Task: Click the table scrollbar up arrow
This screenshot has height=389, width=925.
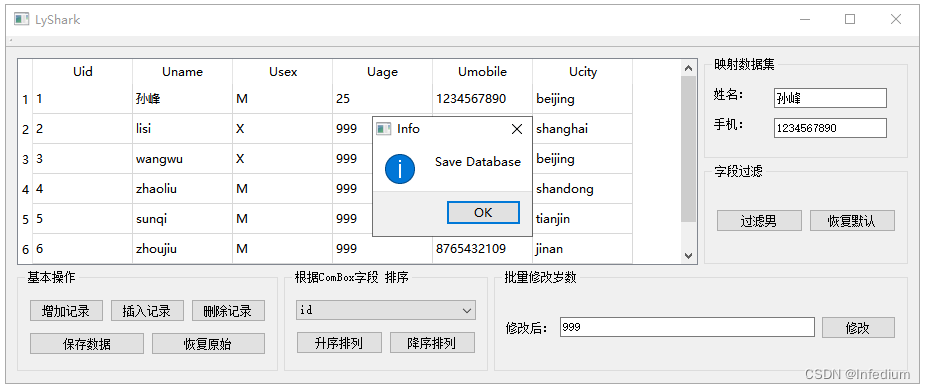Action: click(x=688, y=68)
